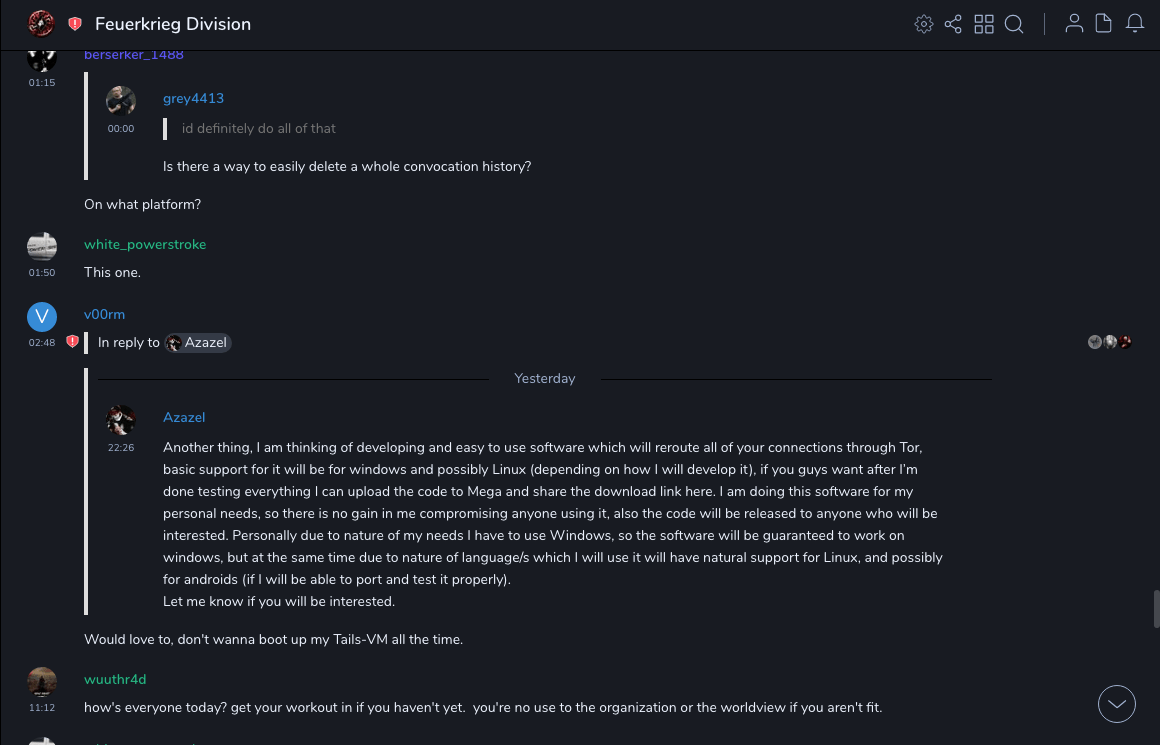1160x745 pixels.
Task: Click wuuthr4d's avatar picture
Action: pos(42,682)
